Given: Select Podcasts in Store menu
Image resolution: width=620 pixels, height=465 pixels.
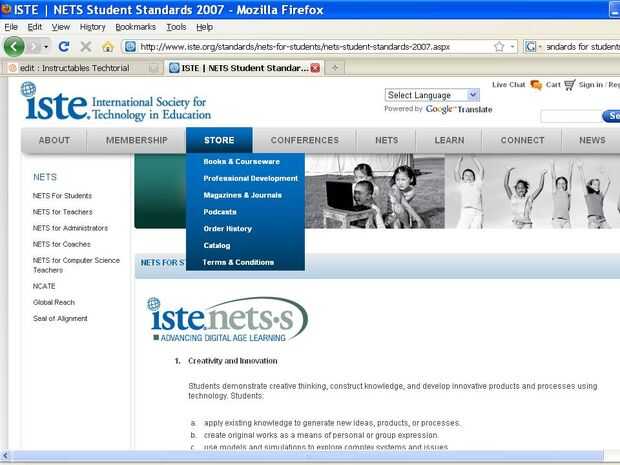Looking at the screenshot, I should (220, 212).
